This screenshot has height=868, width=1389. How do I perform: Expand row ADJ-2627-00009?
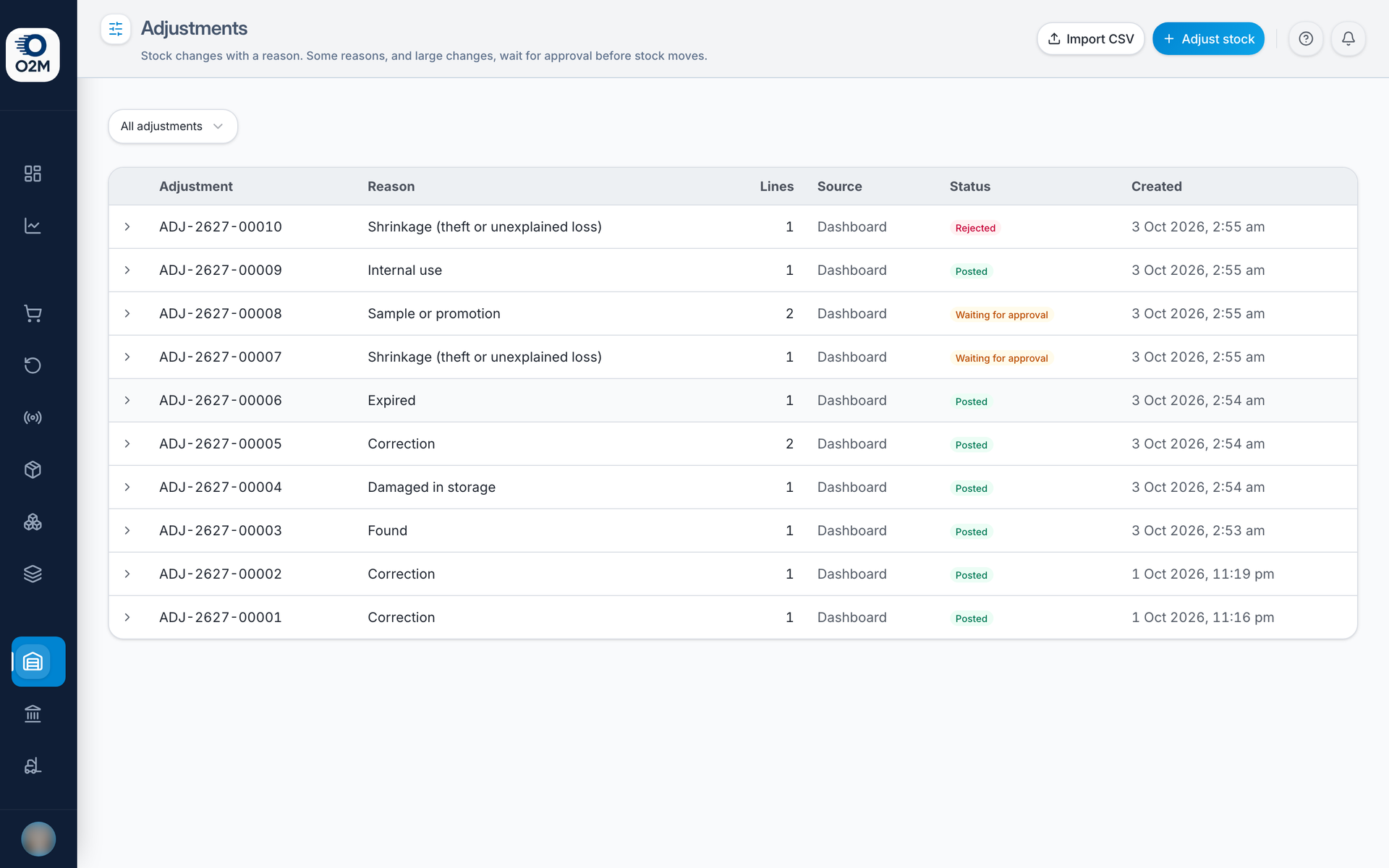coord(127,271)
